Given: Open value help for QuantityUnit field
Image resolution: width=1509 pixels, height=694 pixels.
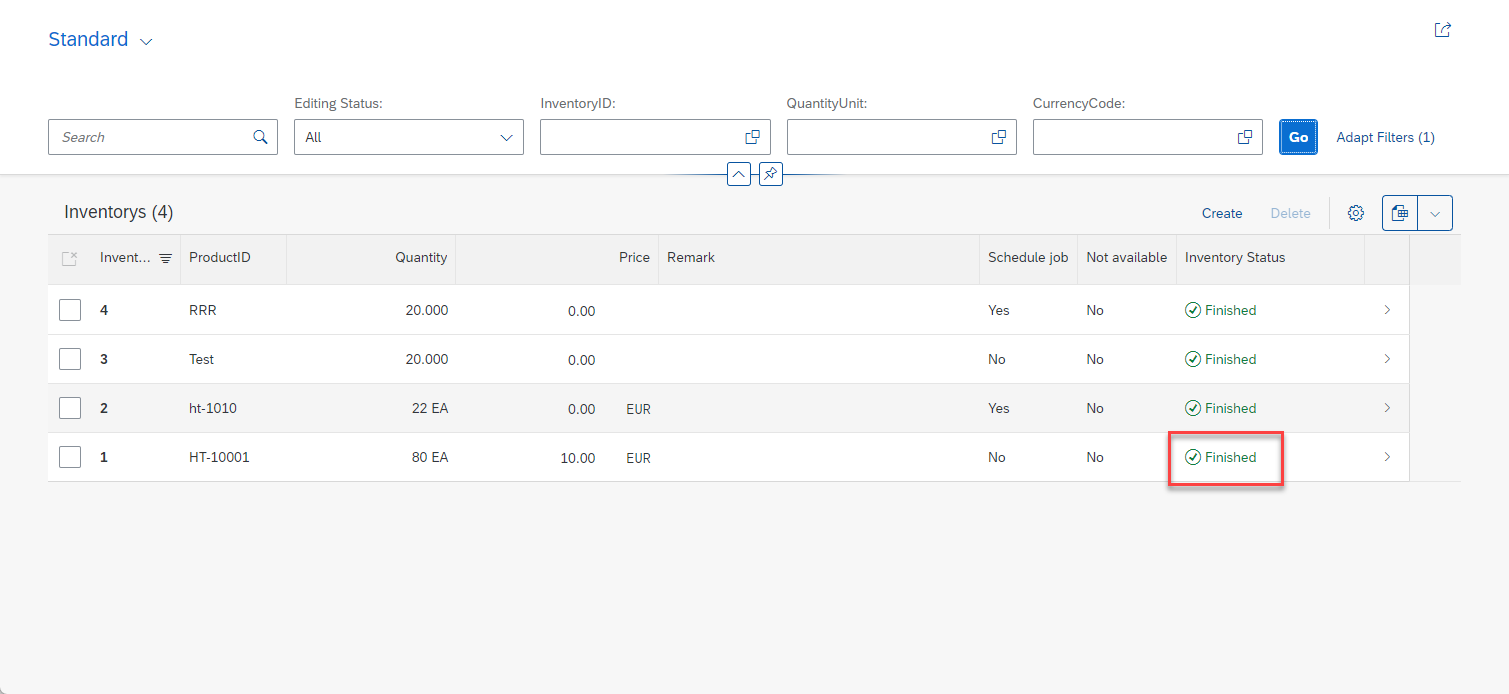Looking at the screenshot, I should tap(998, 137).
